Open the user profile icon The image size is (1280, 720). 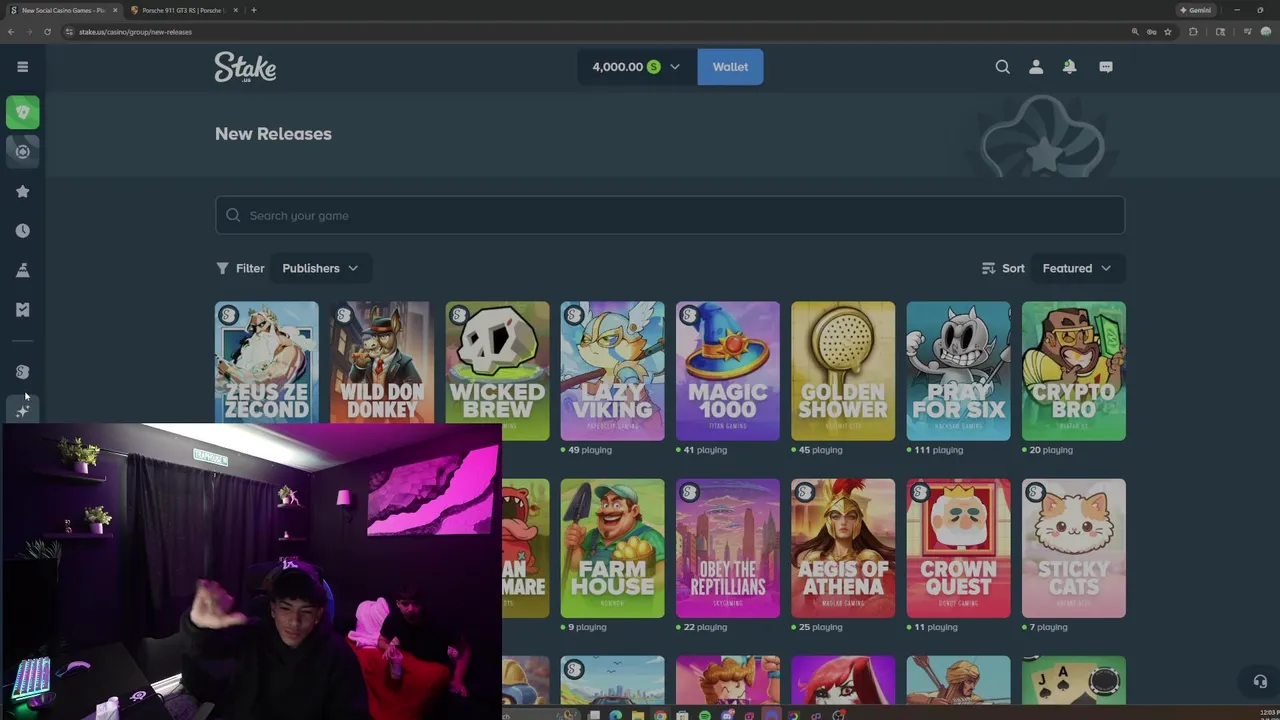coord(1036,67)
